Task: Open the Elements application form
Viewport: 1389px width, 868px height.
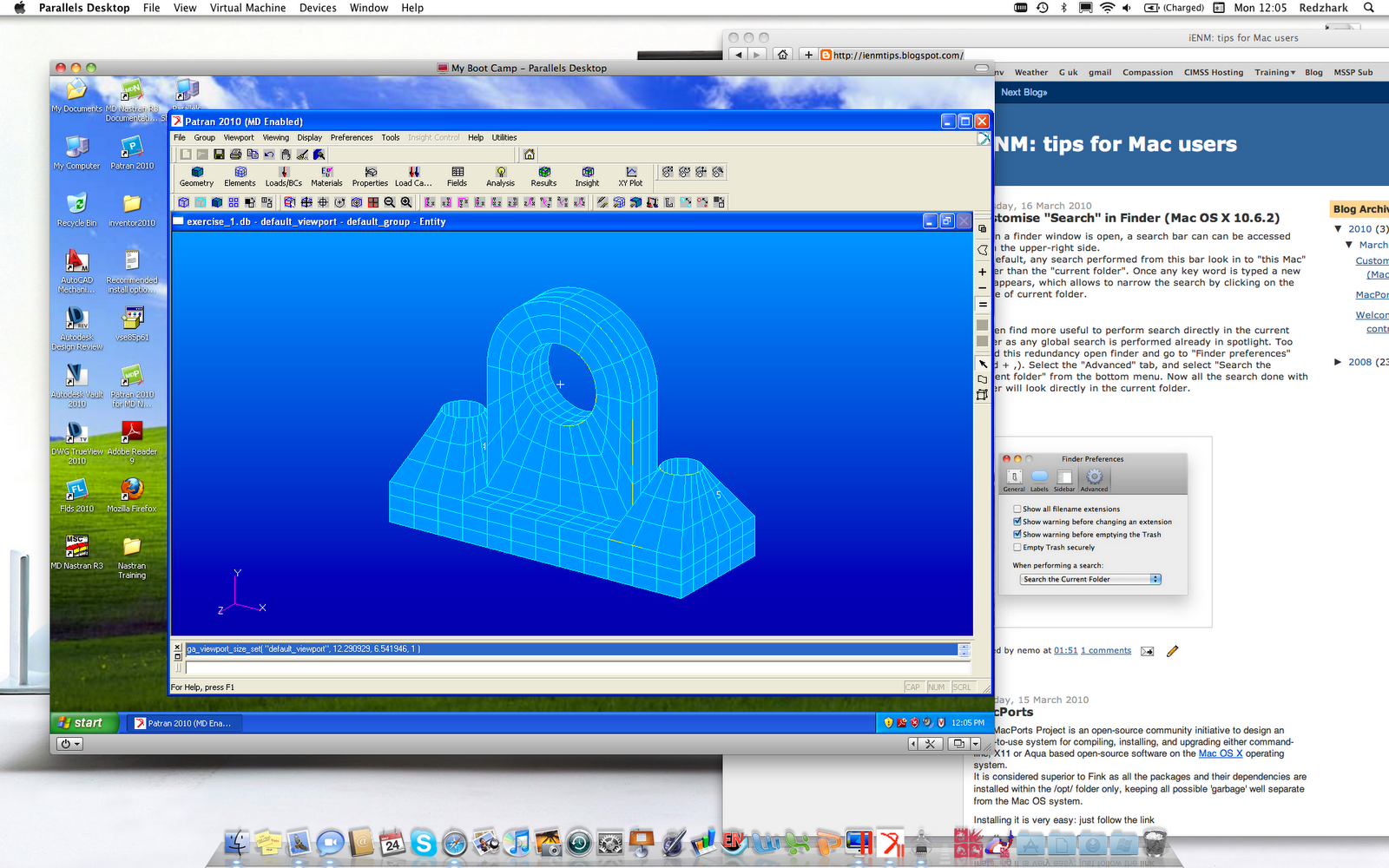Action: pyautogui.click(x=240, y=176)
